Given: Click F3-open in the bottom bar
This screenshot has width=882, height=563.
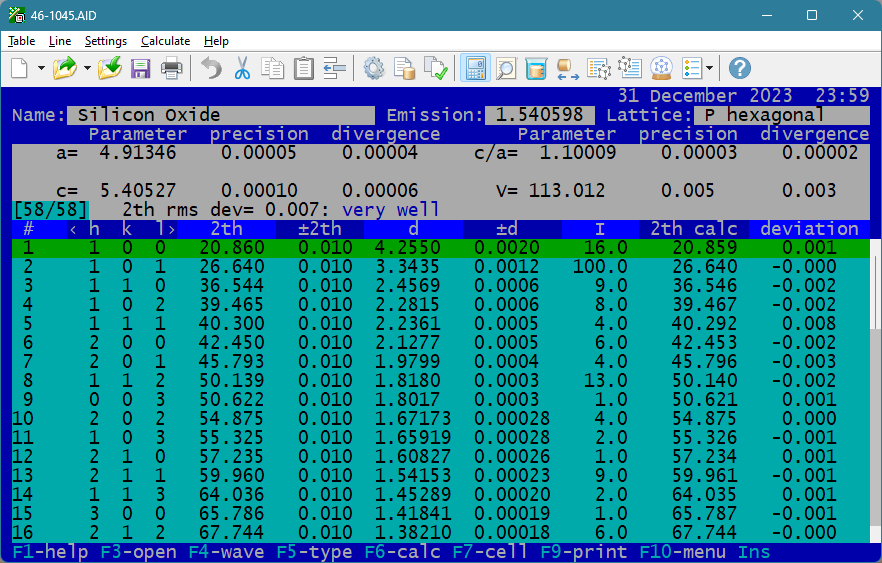Looking at the screenshot, I should tap(138, 552).
